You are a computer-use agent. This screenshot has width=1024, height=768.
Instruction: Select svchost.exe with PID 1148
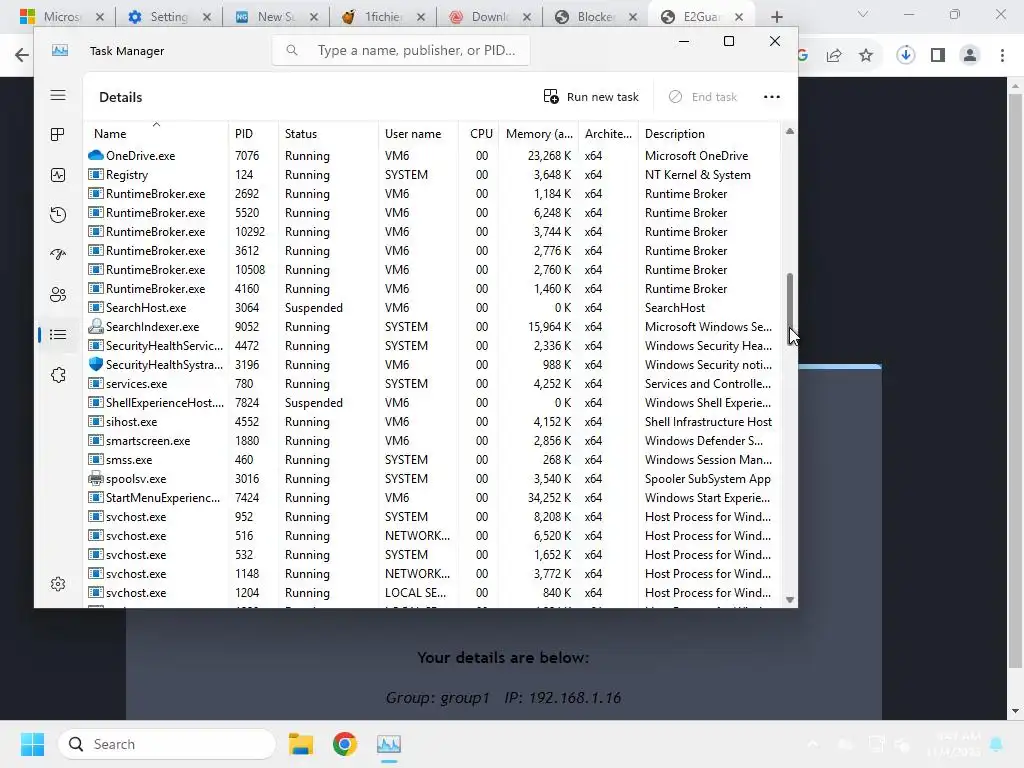coord(433,573)
